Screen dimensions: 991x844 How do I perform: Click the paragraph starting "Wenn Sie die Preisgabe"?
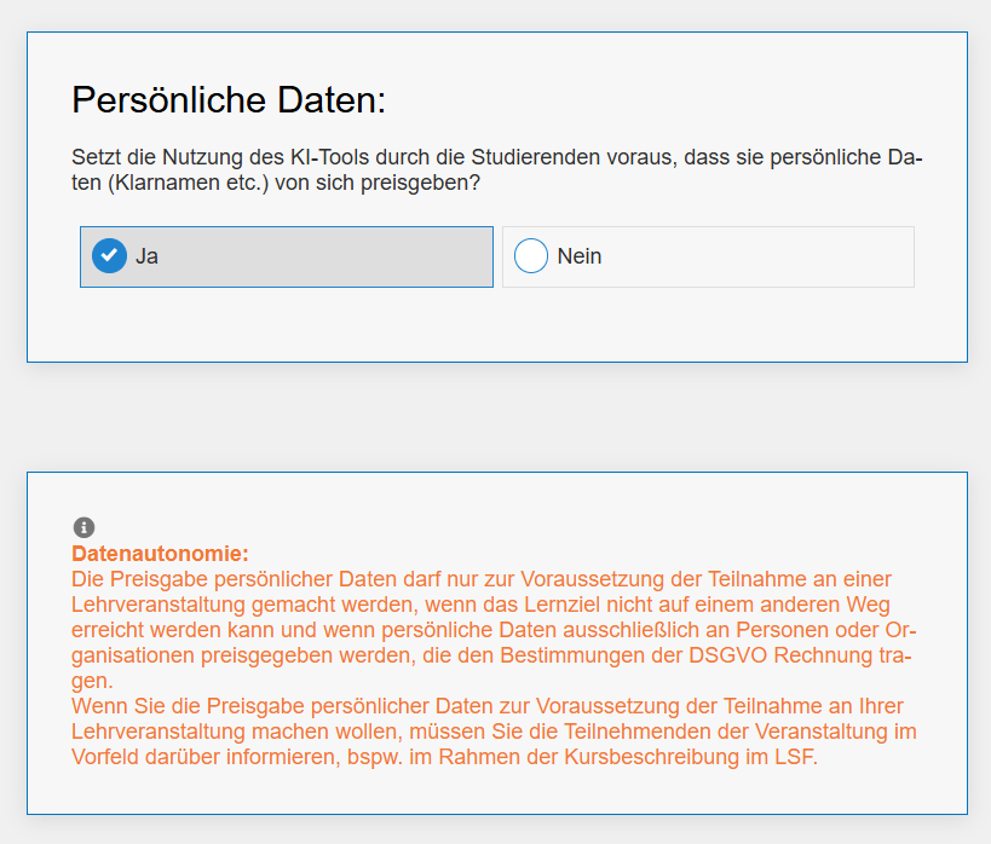pyautogui.click(x=494, y=731)
